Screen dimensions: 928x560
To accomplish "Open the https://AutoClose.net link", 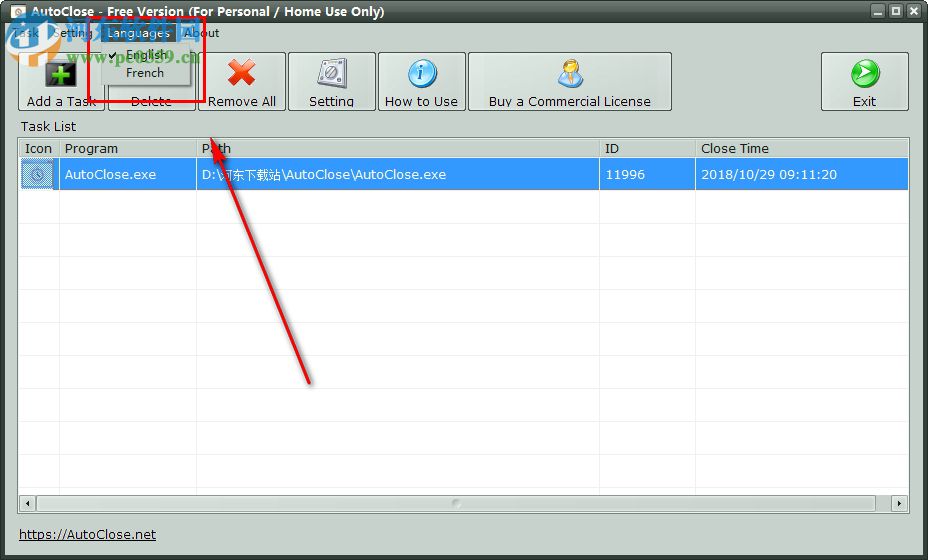I will (88, 535).
